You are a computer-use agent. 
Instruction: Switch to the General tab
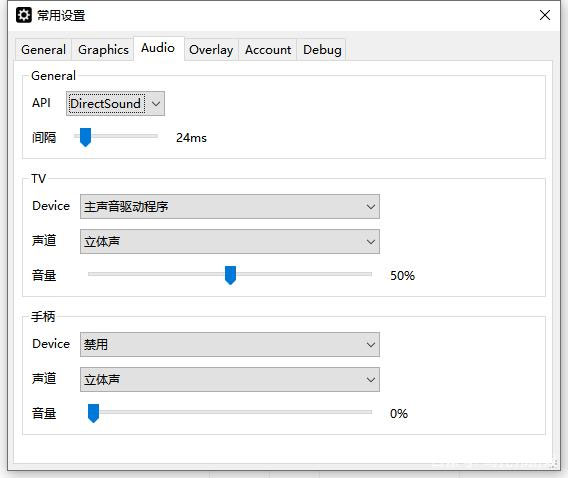43,50
